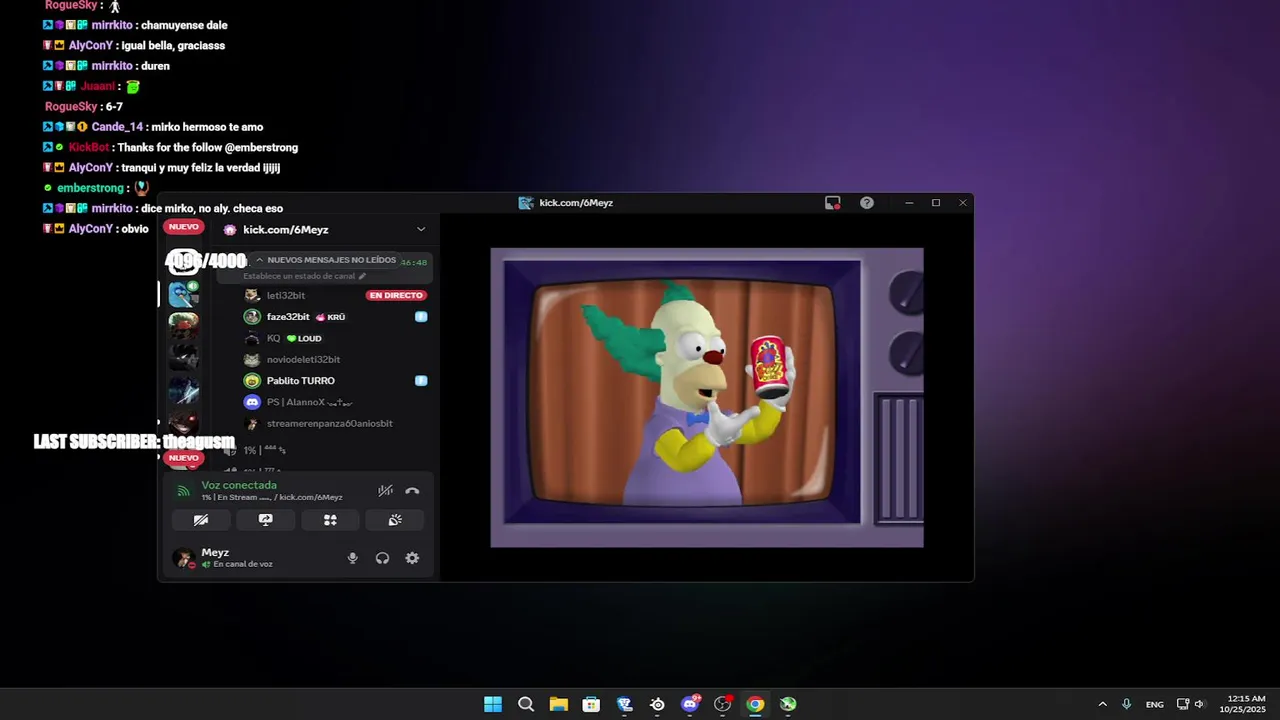The height and width of the screenshot is (720, 1280).
Task: Open the blue bird server icon in sidebar
Action: coord(183,294)
